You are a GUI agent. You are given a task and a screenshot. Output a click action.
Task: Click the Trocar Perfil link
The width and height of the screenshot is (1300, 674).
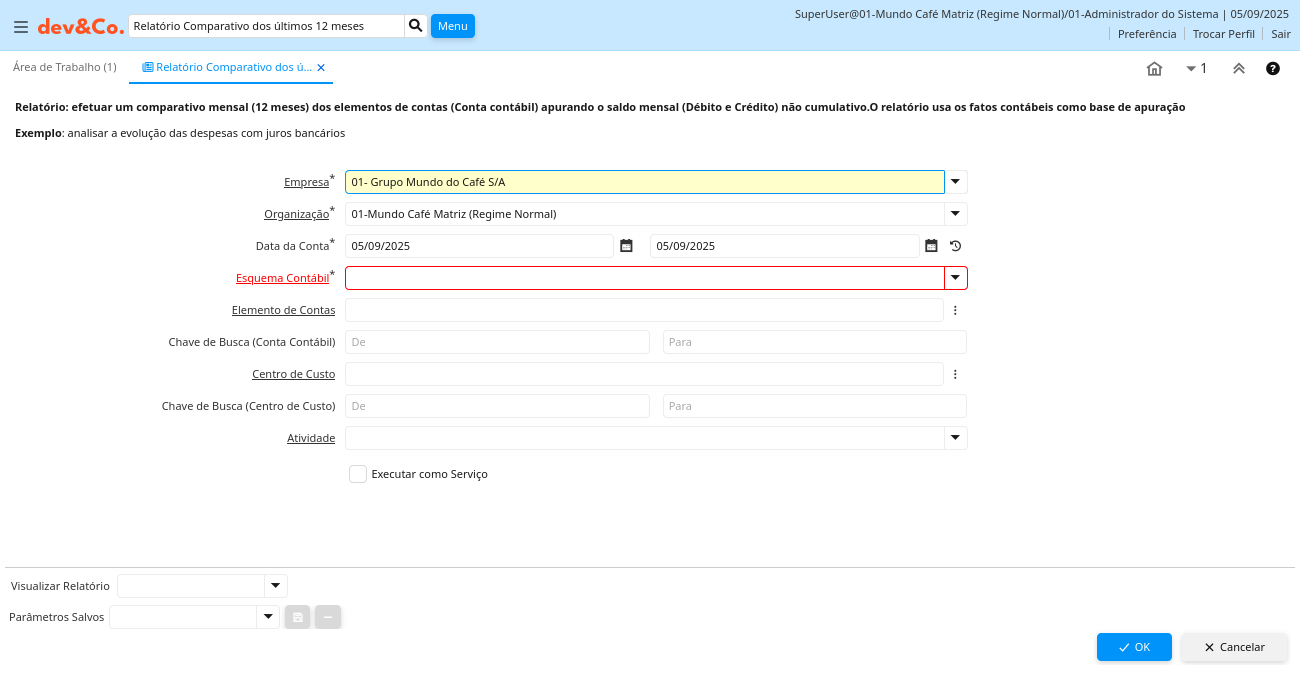tap(1223, 34)
